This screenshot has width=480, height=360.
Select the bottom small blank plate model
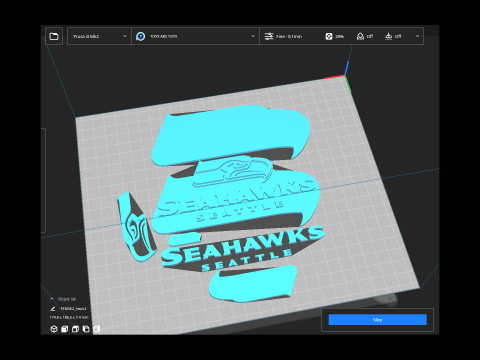(x=253, y=283)
